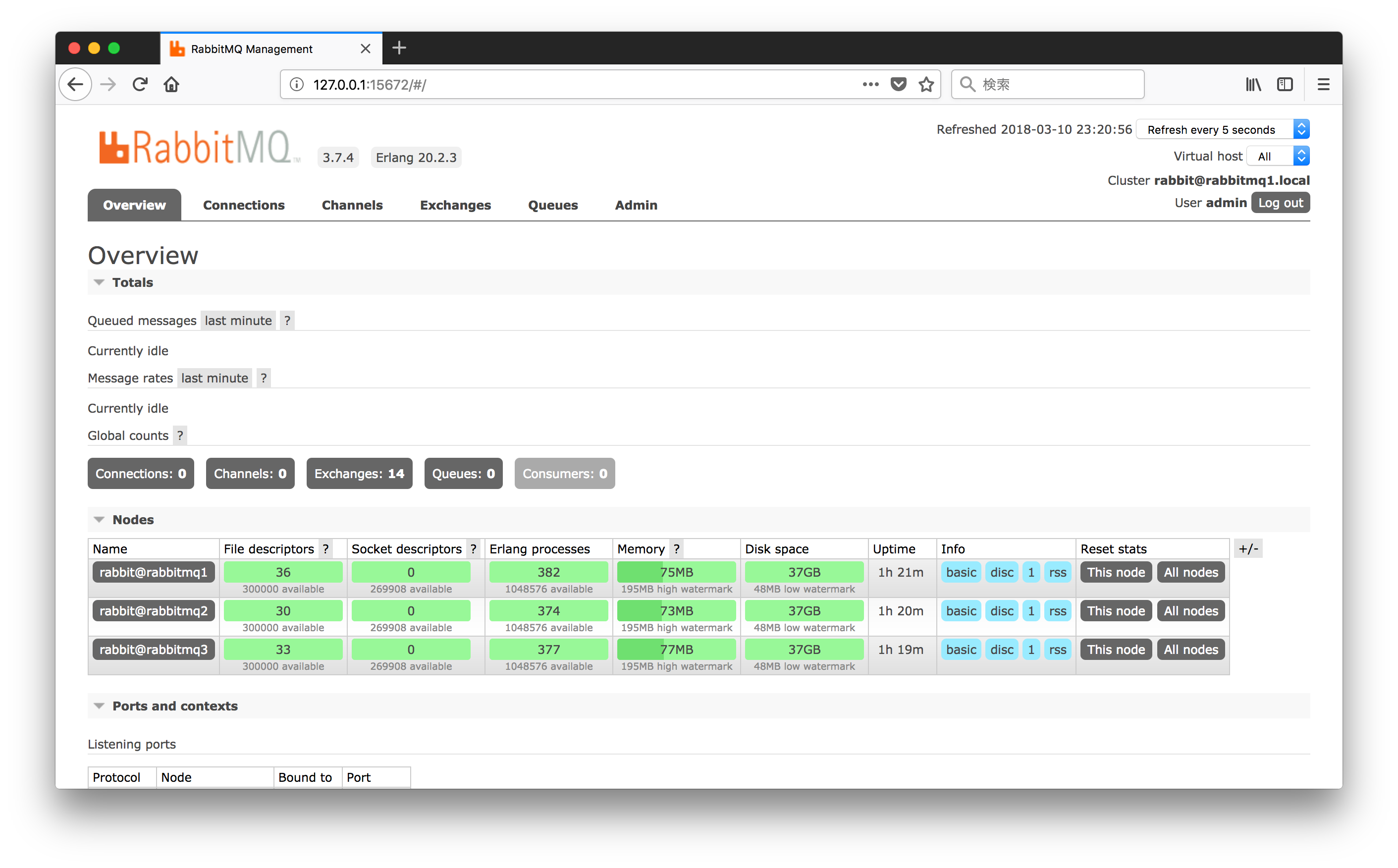Viewport: 1398px width, 868px height.
Task: Change Queued messages last minute range
Action: tap(238, 321)
